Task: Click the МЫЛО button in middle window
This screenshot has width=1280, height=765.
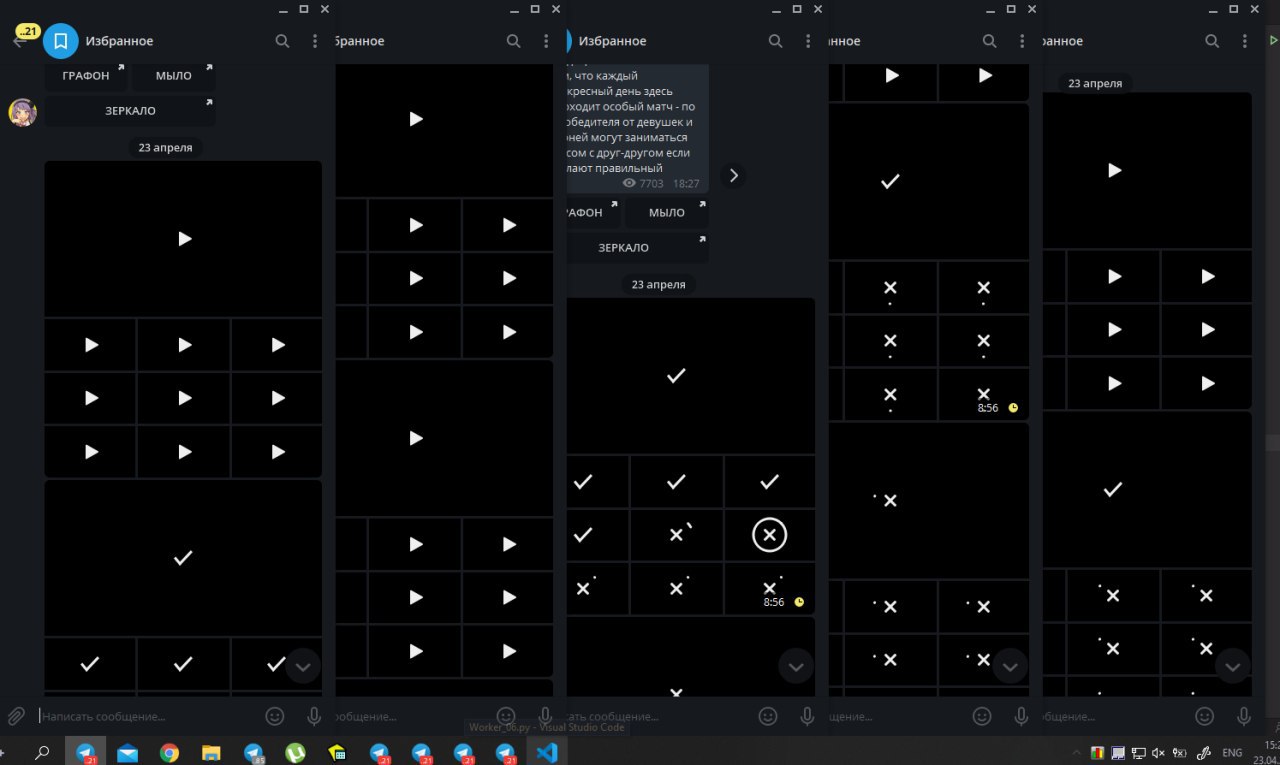Action: tap(666, 212)
